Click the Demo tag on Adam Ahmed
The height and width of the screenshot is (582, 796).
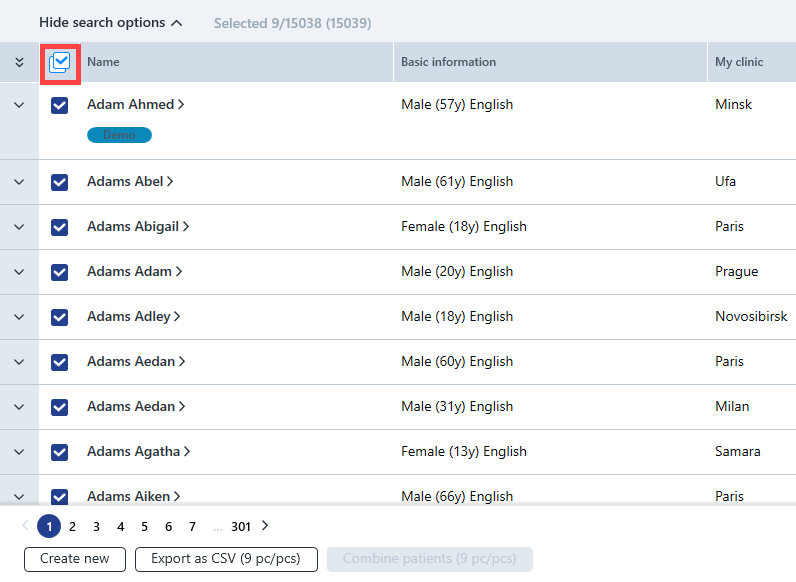click(x=119, y=135)
